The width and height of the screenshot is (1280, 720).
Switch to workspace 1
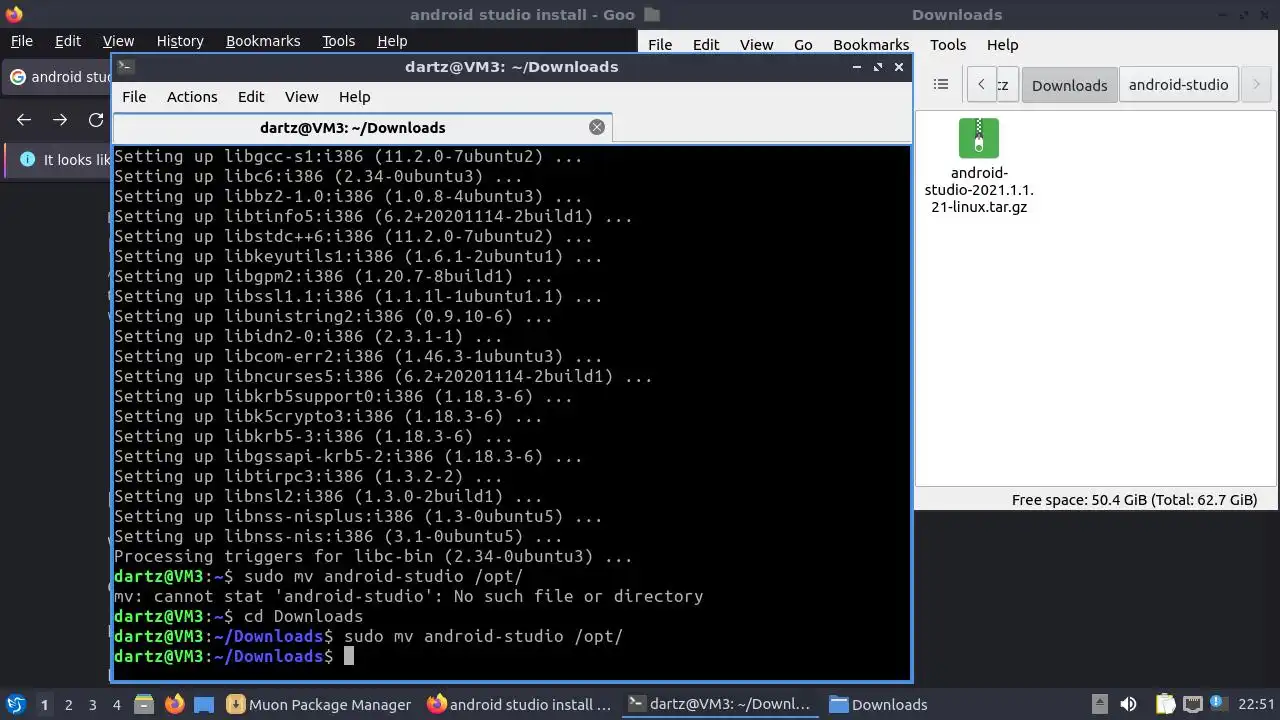tap(44, 705)
